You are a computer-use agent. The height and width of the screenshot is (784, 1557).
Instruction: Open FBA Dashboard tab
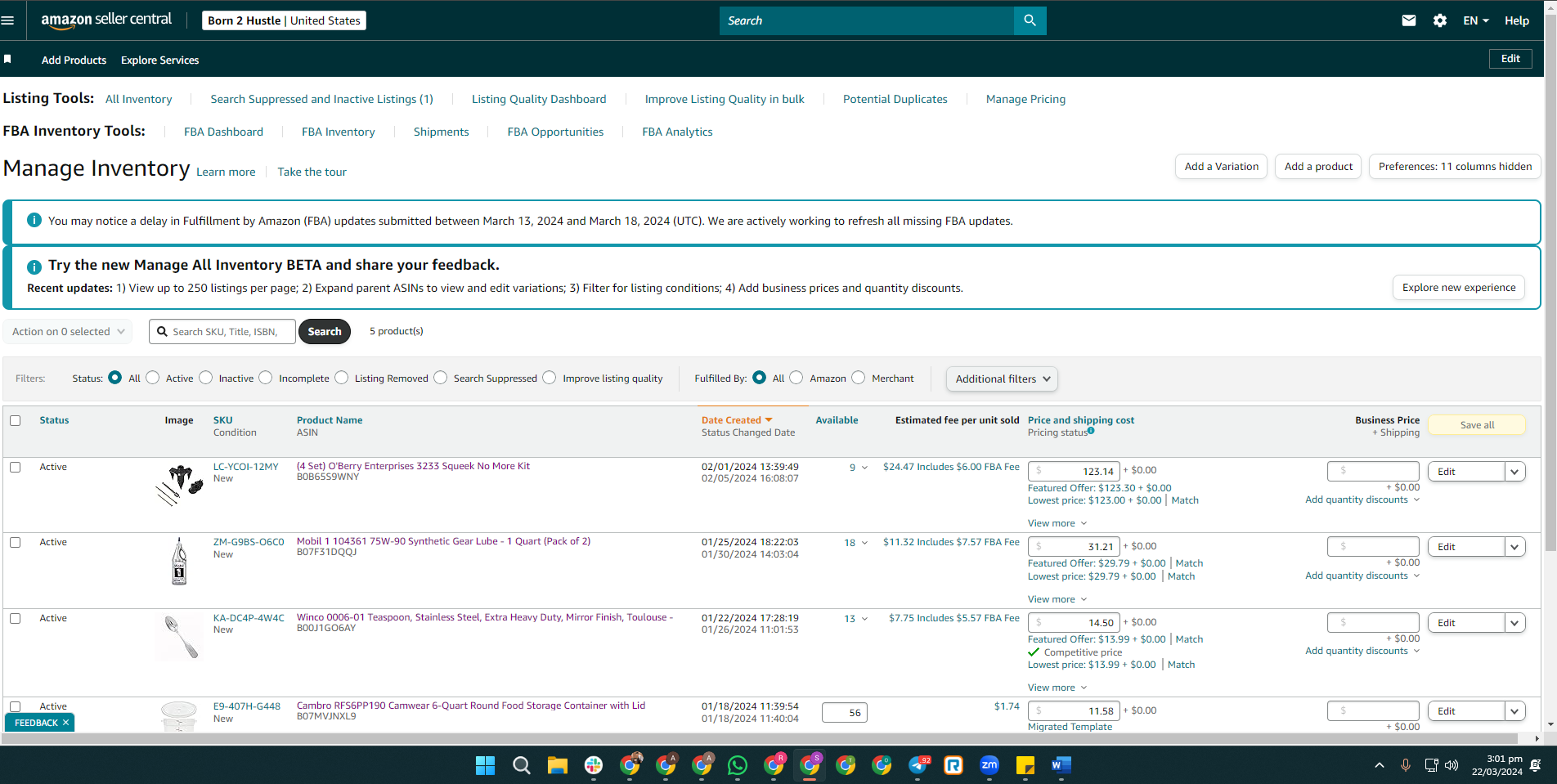click(x=223, y=132)
